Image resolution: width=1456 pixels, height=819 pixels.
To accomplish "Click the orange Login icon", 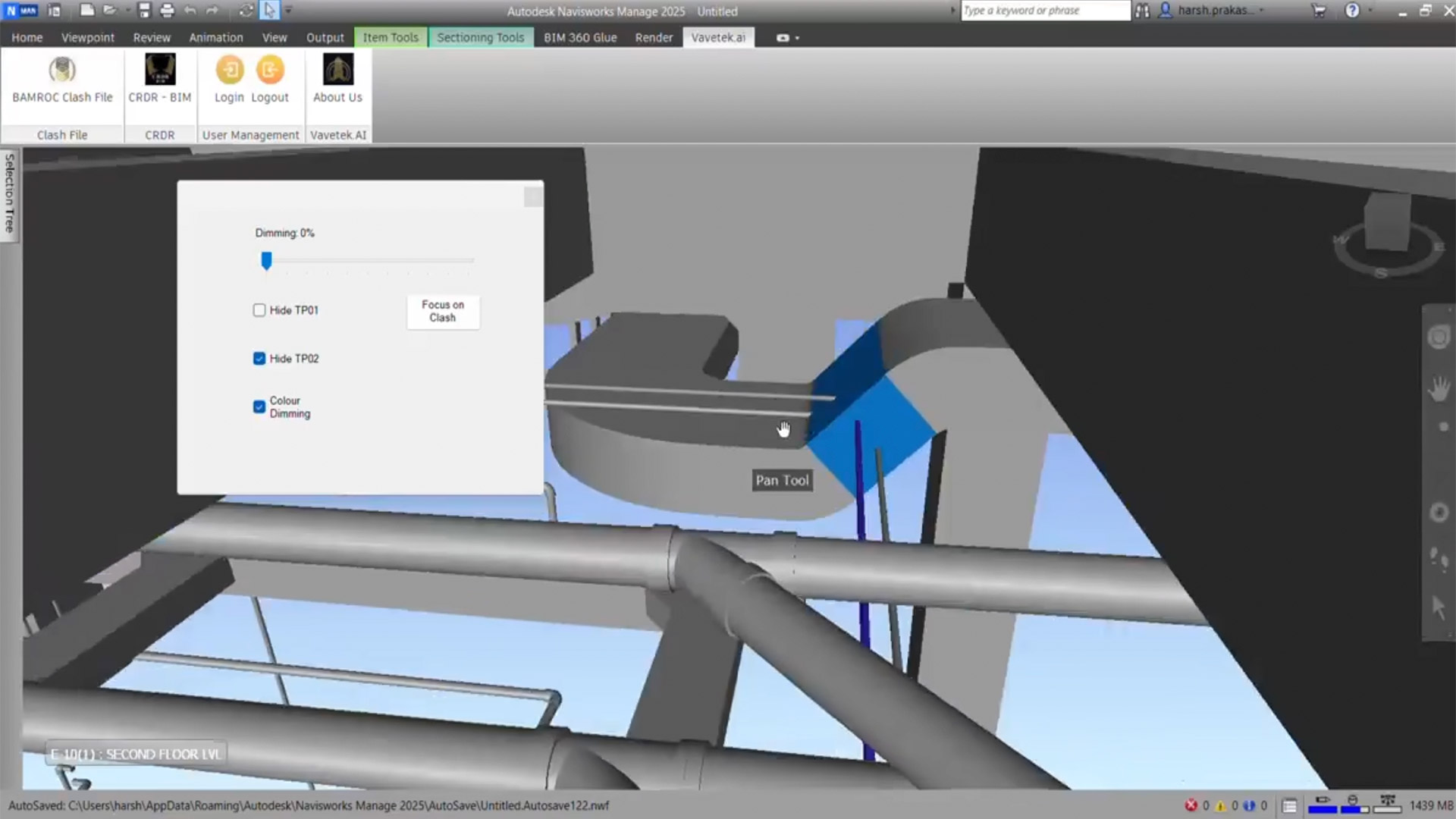I will coord(230,71).
